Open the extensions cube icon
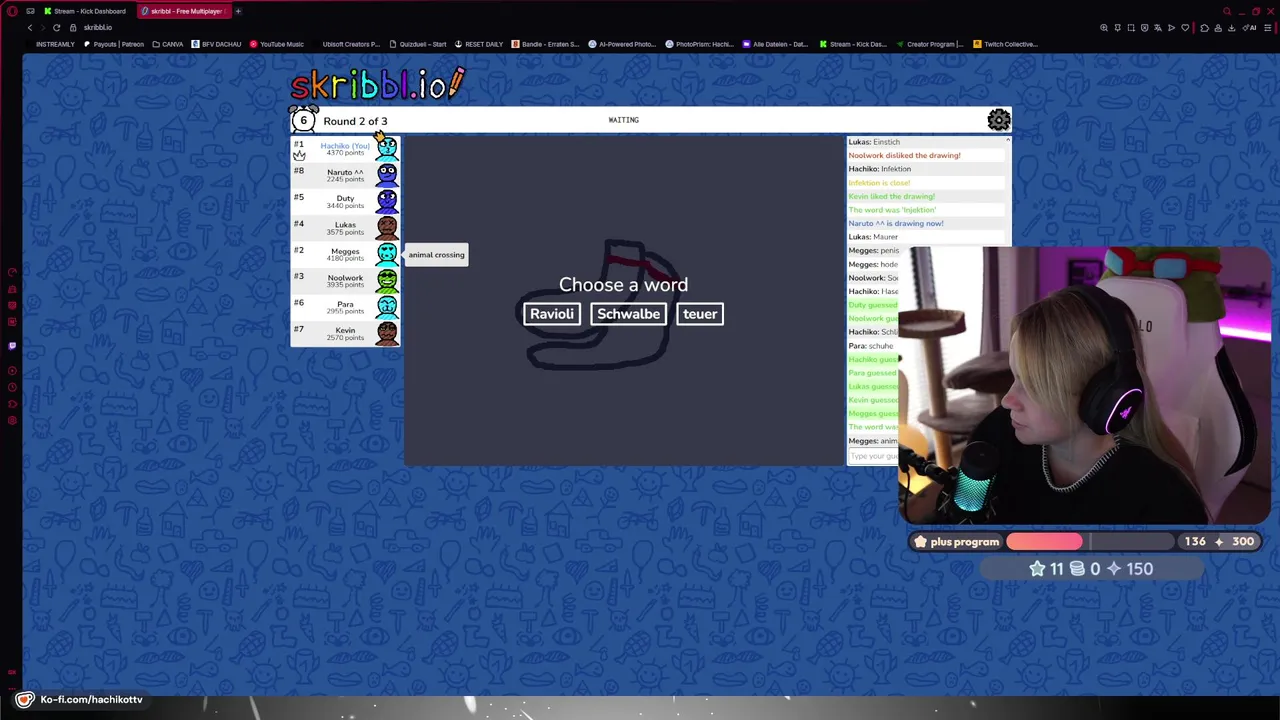The image size is (1280, 720). (1204, 27)
